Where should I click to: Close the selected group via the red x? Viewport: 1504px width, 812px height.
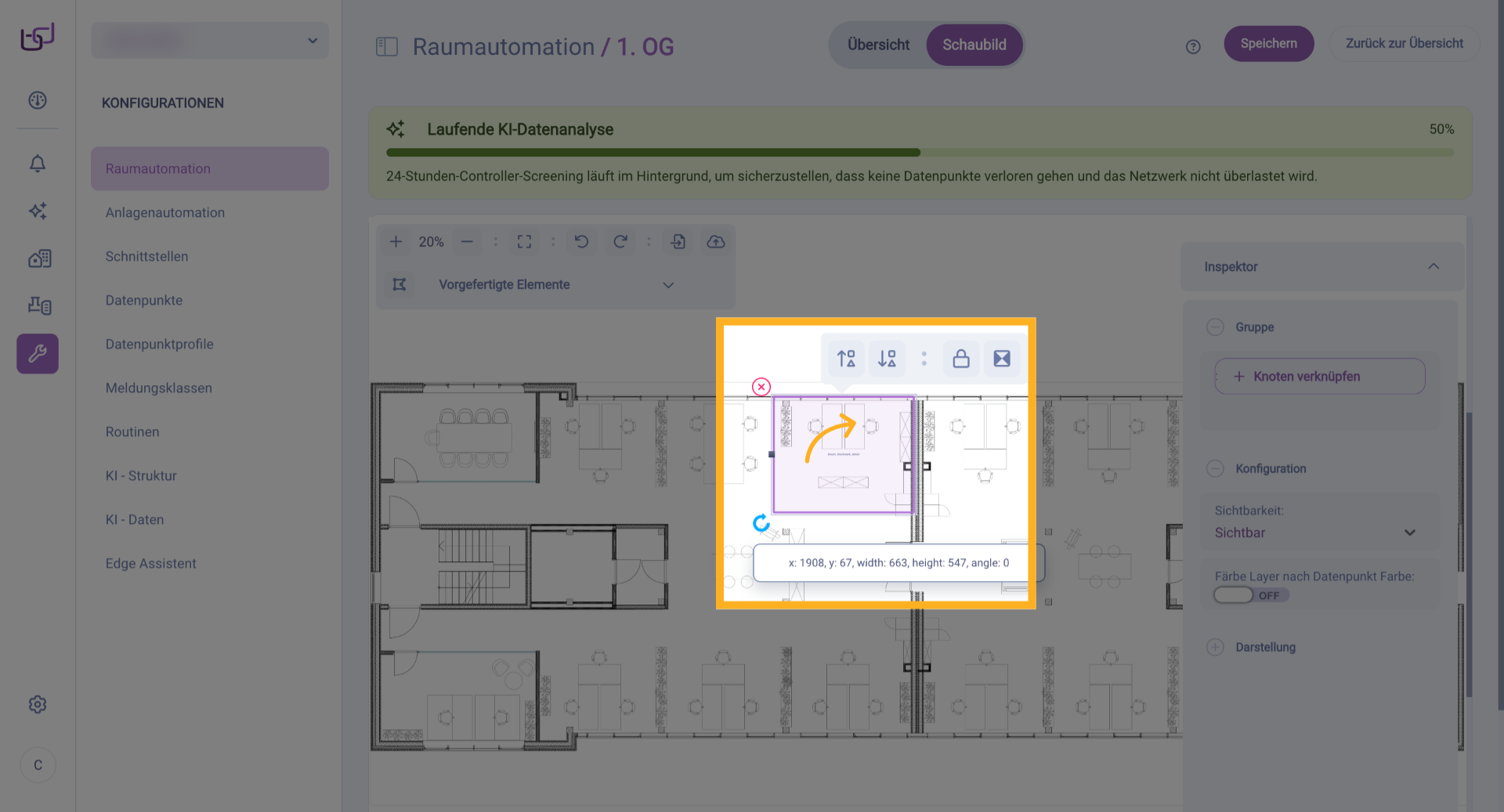coord(761,386)
